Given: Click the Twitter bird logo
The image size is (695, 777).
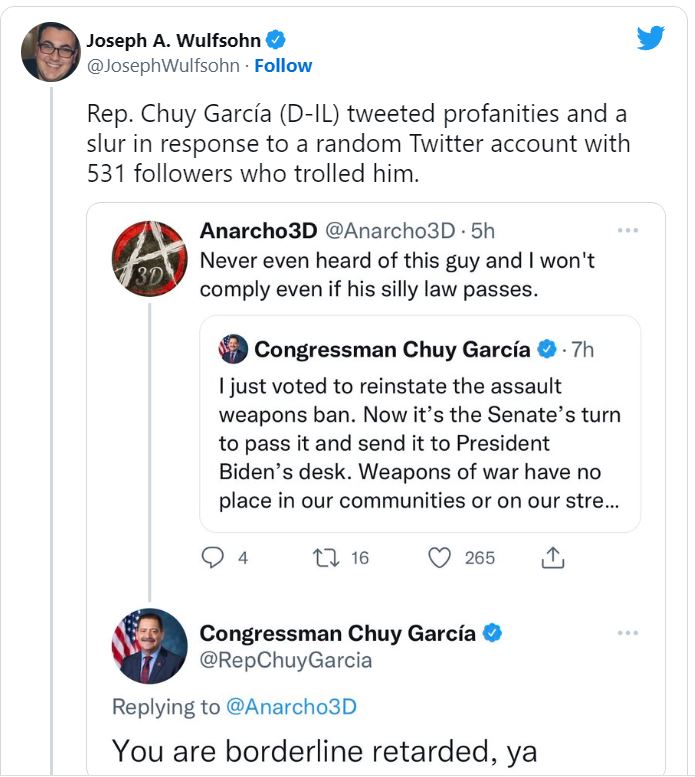Looking at the screenshot, I should pyautogui.click(x=651, y=39).
